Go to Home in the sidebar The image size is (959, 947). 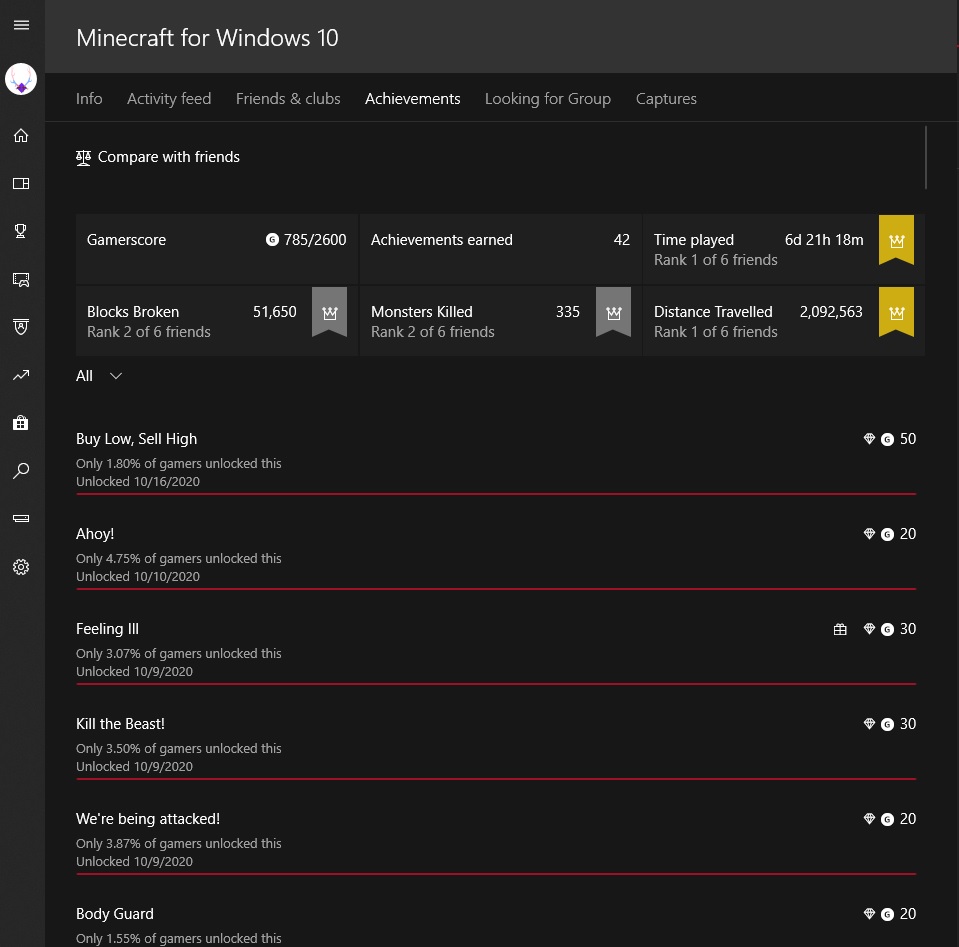21,136
